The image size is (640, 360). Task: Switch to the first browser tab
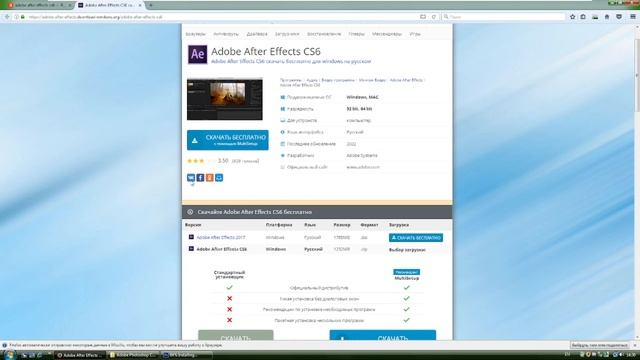coord(39,5)
